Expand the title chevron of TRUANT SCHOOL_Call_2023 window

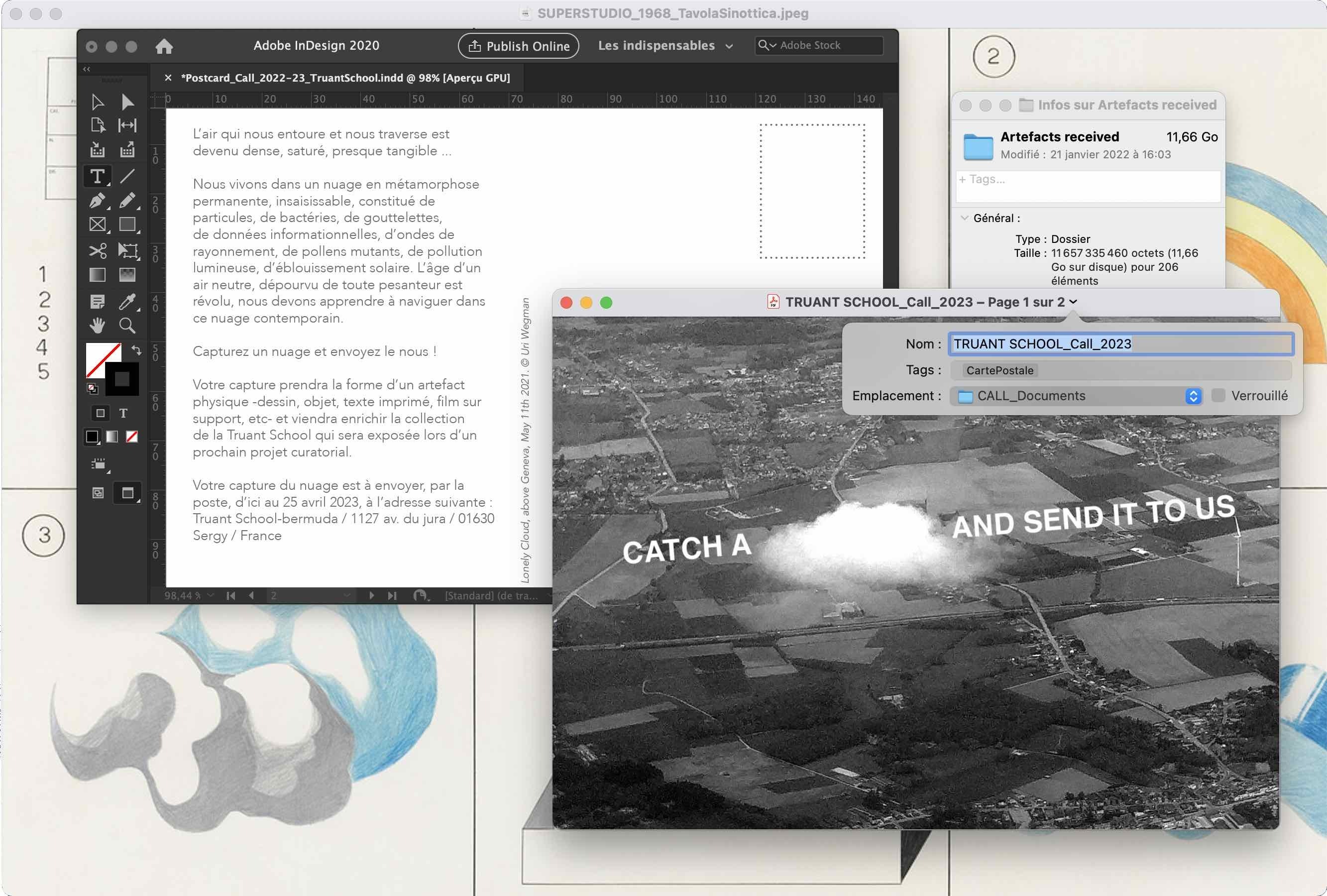pos(1073,302)
